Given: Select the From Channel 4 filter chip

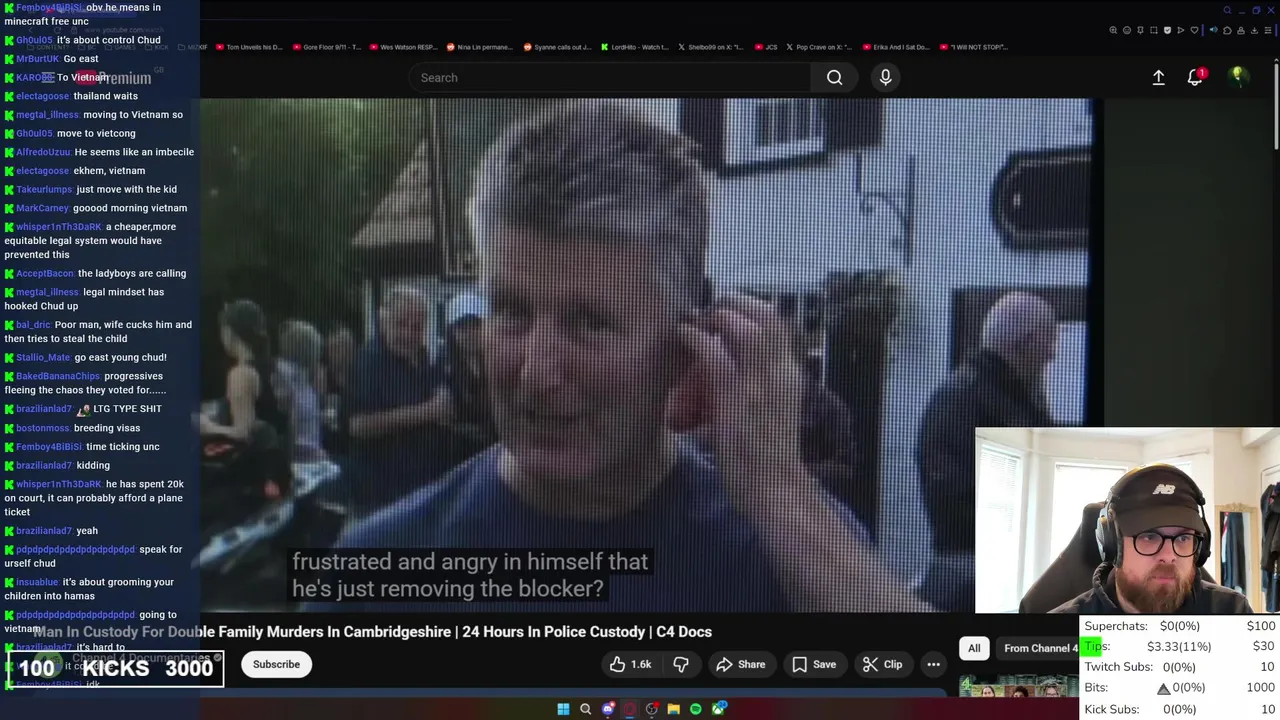Looking at the screenshot, I should tap(1040, 648).
